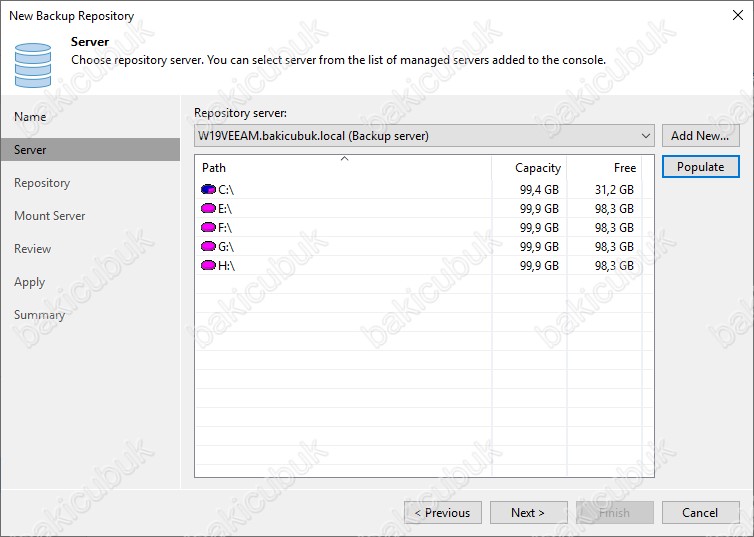754x537 pixels.
Task: Click the disabled Finish button
Action: point(615,513)
